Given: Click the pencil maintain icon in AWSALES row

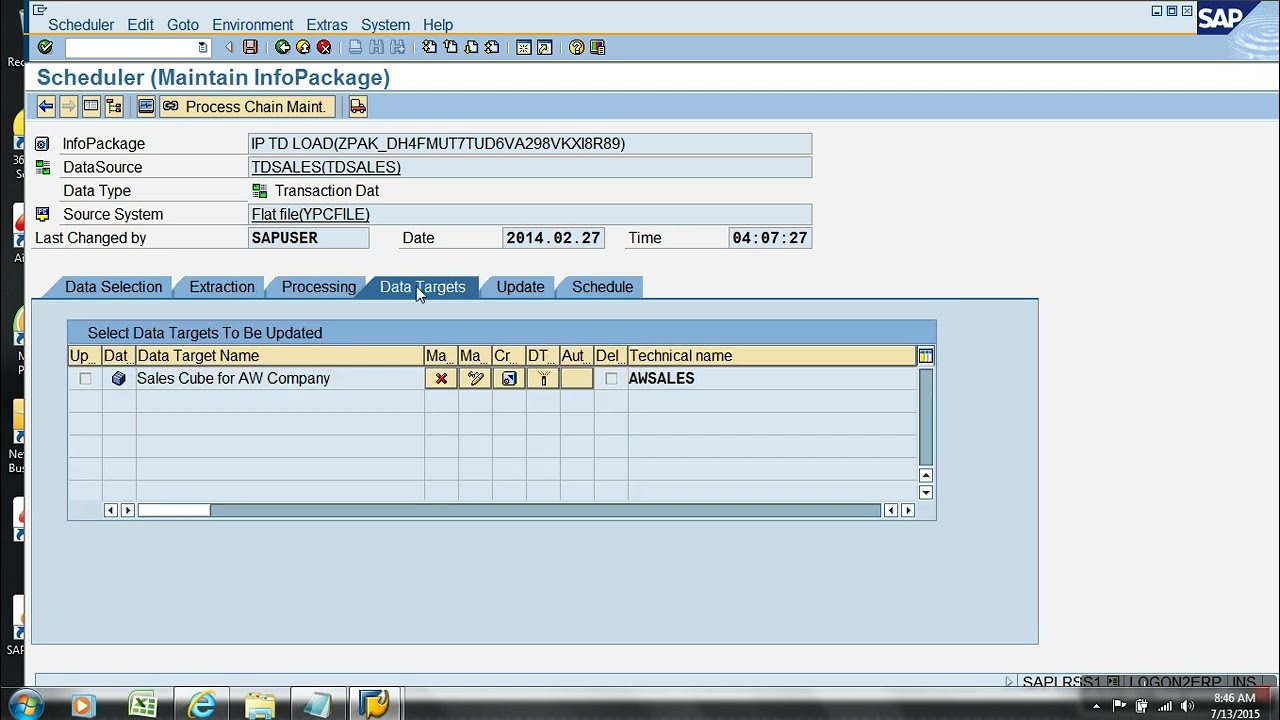Looking at the screenshot, I should (475, 378).
